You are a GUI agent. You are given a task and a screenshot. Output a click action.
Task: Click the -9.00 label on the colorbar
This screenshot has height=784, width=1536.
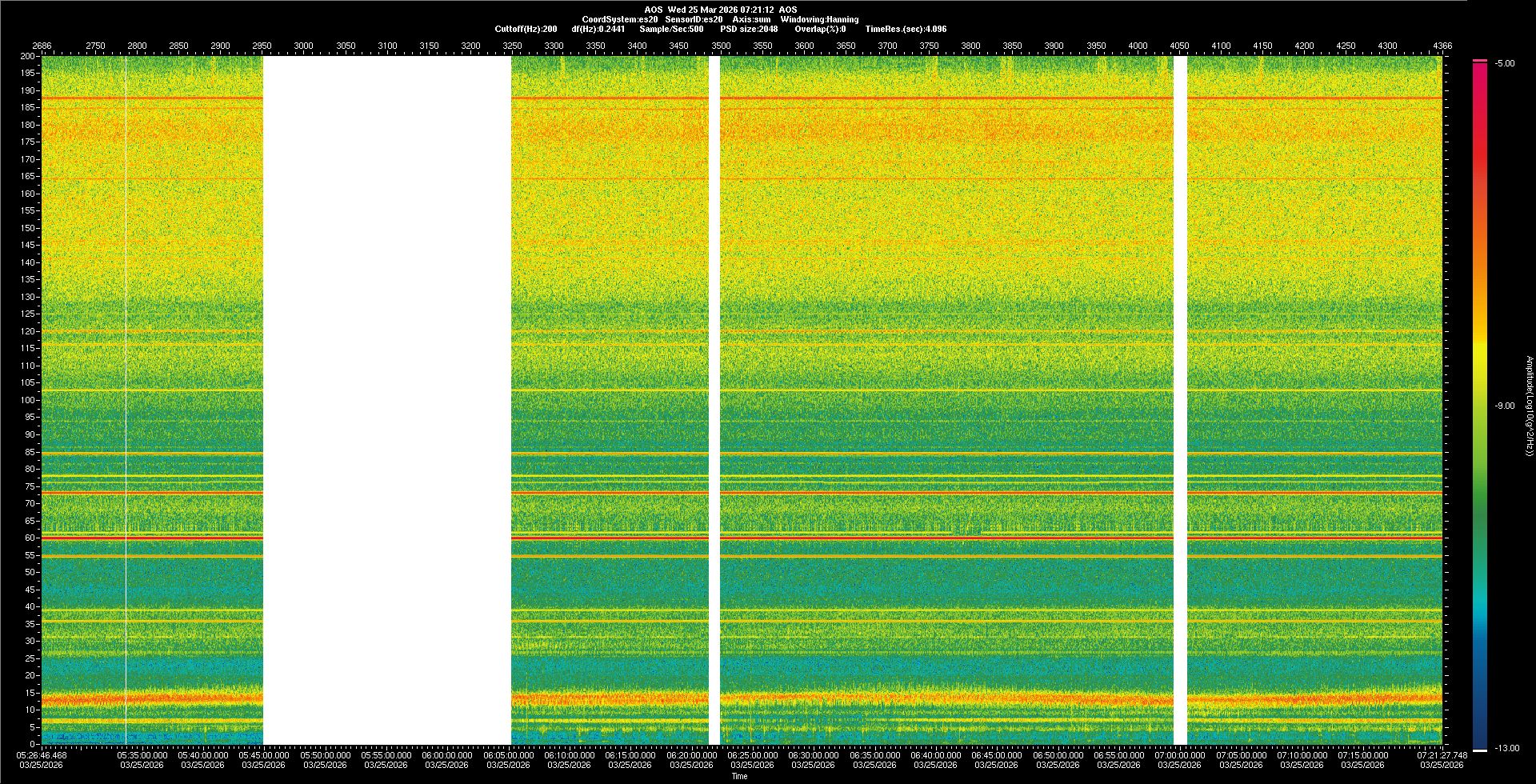pyautogui.click(x=1505, y=406)
